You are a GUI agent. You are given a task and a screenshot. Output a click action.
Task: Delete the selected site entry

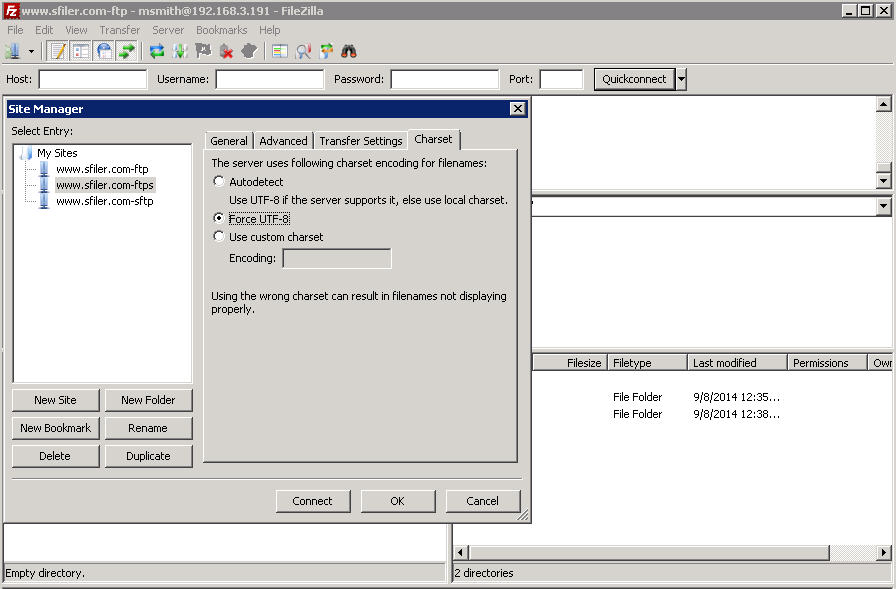click(x=55, y=456)
